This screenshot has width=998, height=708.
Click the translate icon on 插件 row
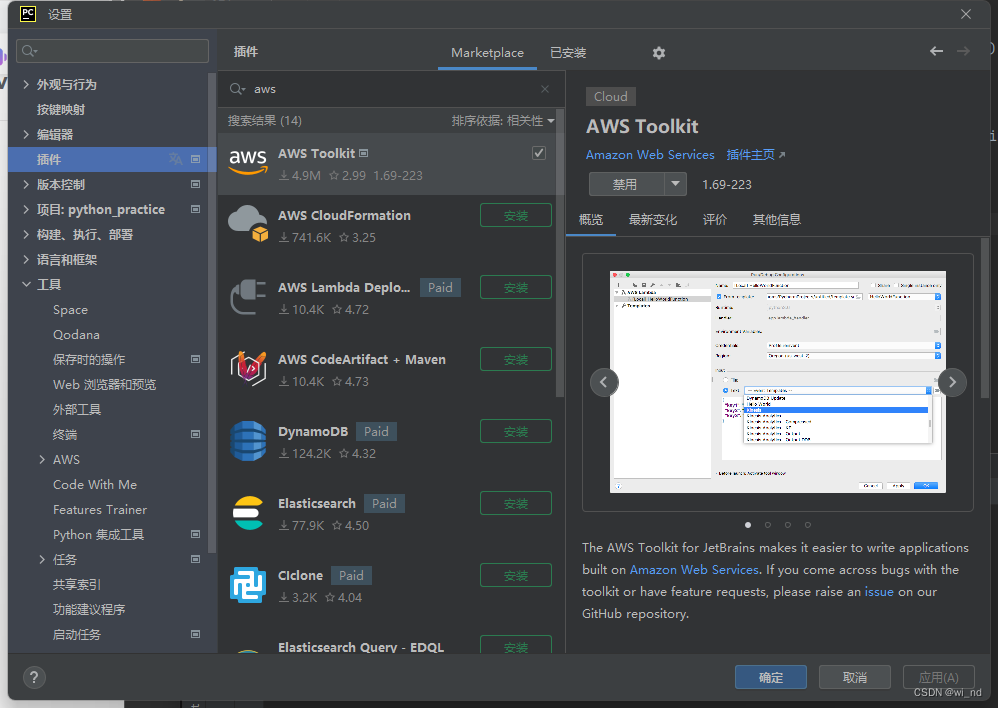pos(176,159)
